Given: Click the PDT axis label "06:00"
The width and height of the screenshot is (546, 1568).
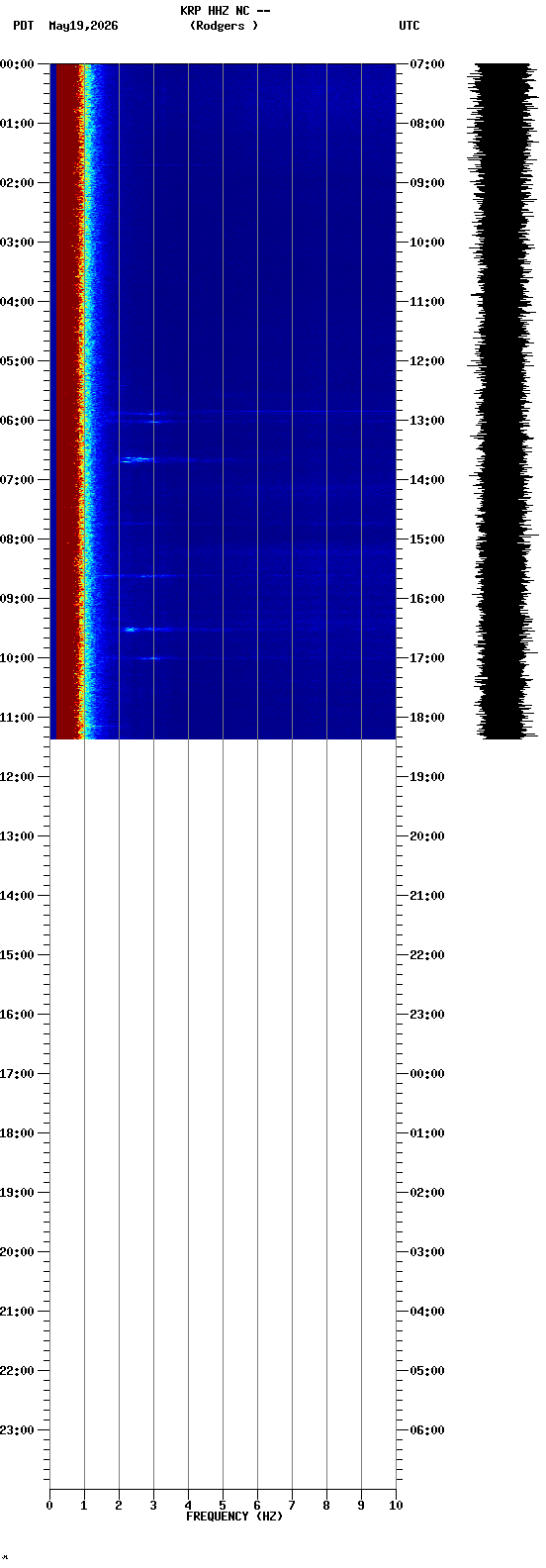Looking at the screenshot, I should click(x=17, y=421).
